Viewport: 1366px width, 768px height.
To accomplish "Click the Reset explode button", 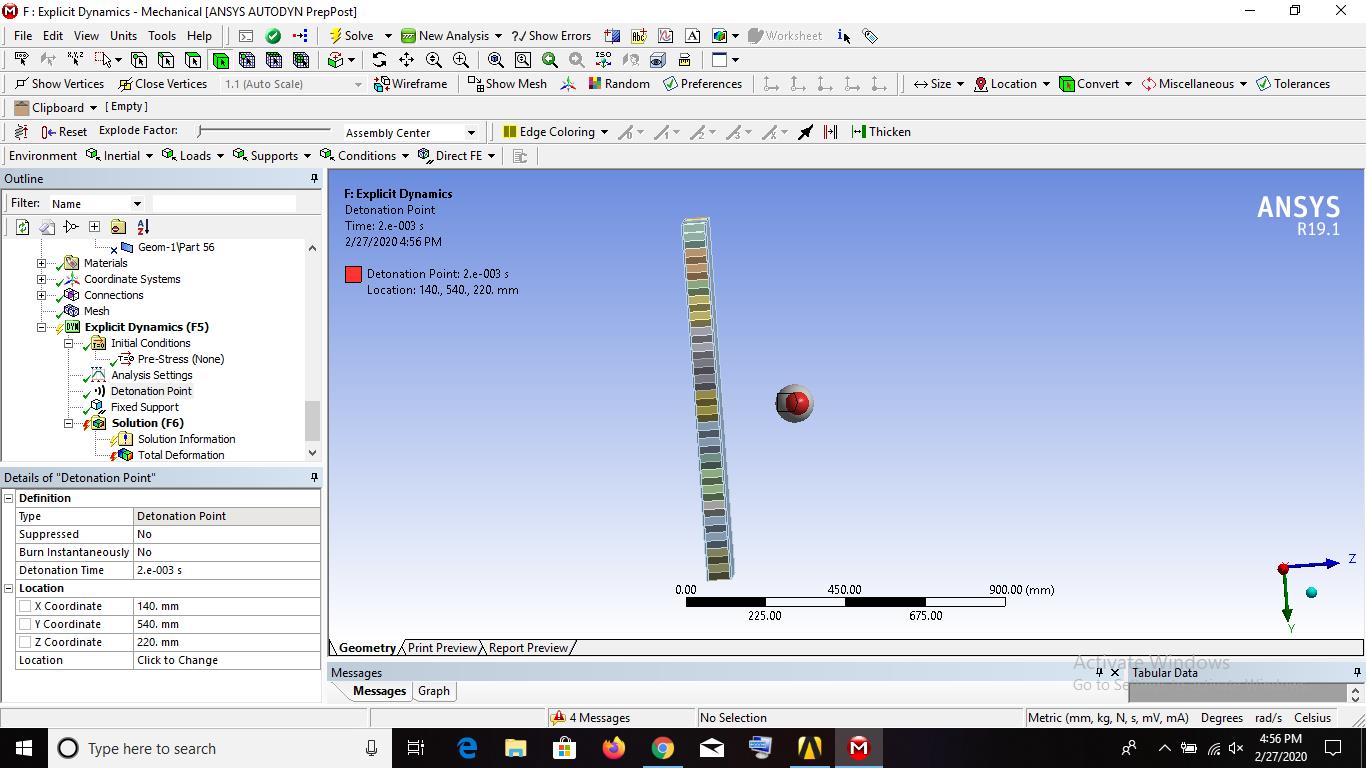I will (x=65, y=132).
